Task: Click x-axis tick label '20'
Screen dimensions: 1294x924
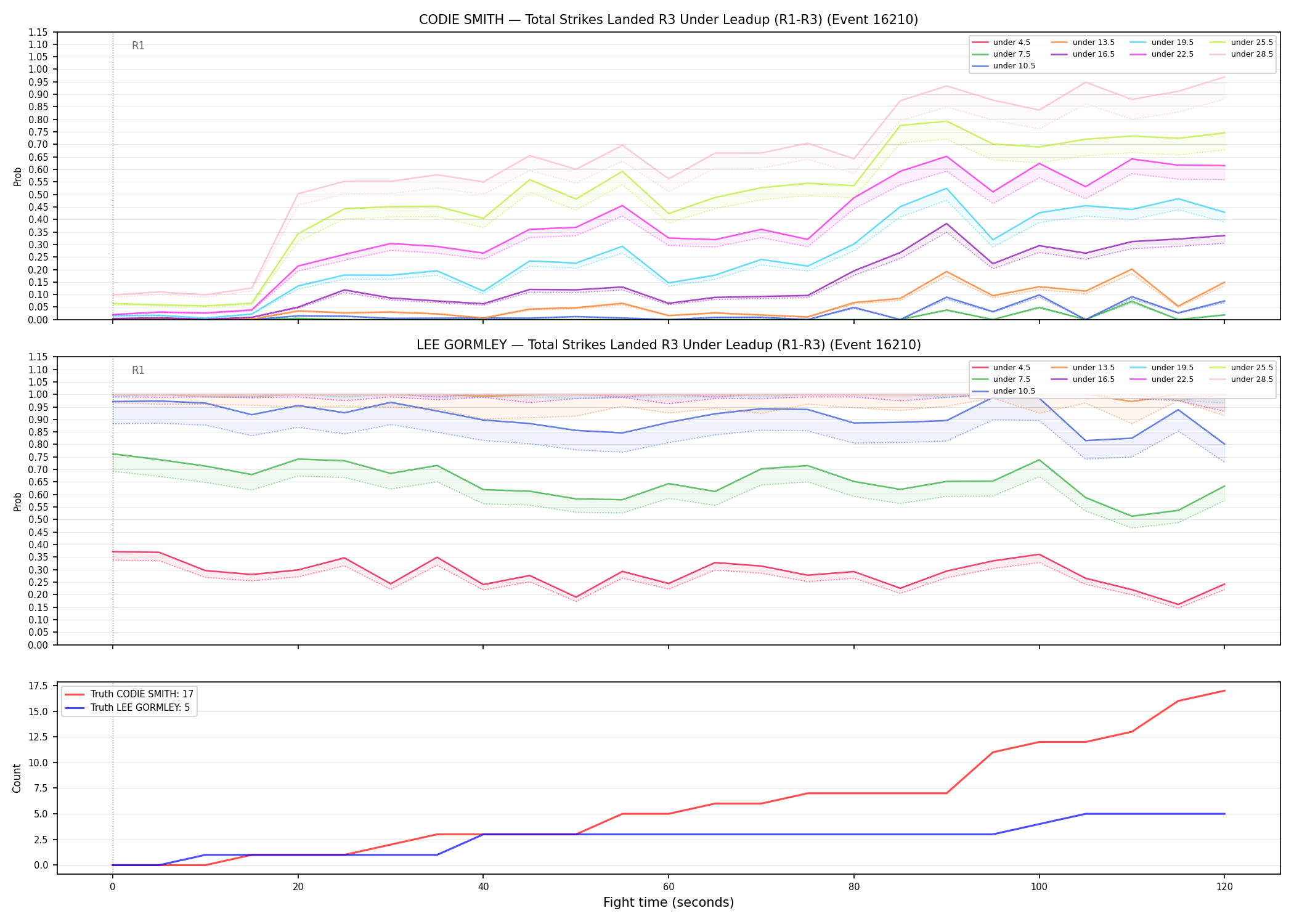Action: 298,887
